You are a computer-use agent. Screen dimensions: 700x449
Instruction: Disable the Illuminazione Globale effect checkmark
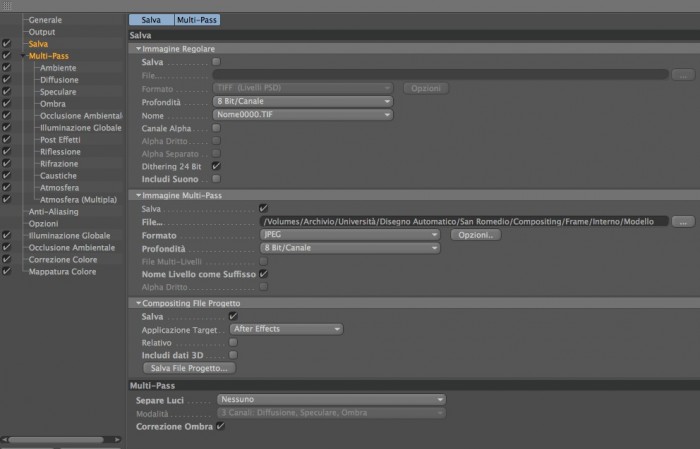click(x=6, y=235)
